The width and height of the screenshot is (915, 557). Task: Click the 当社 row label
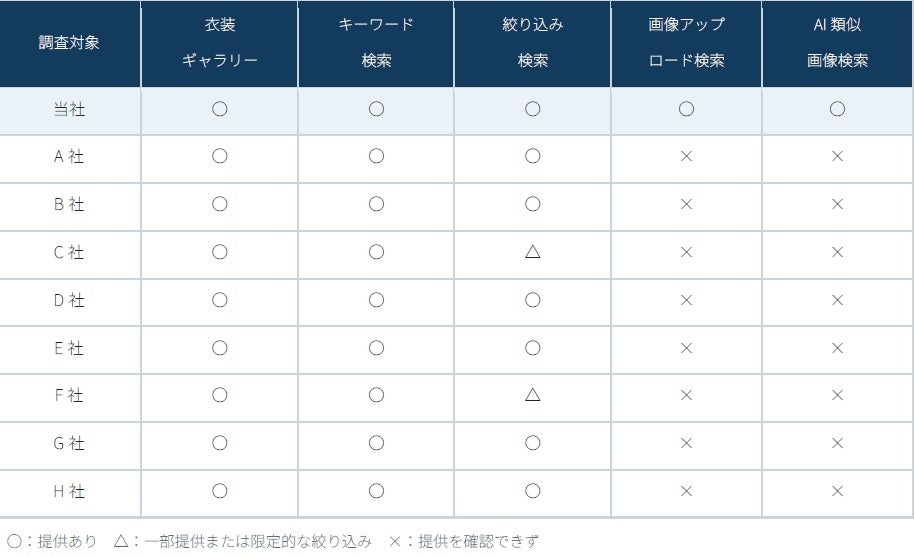tap(69, 109)
